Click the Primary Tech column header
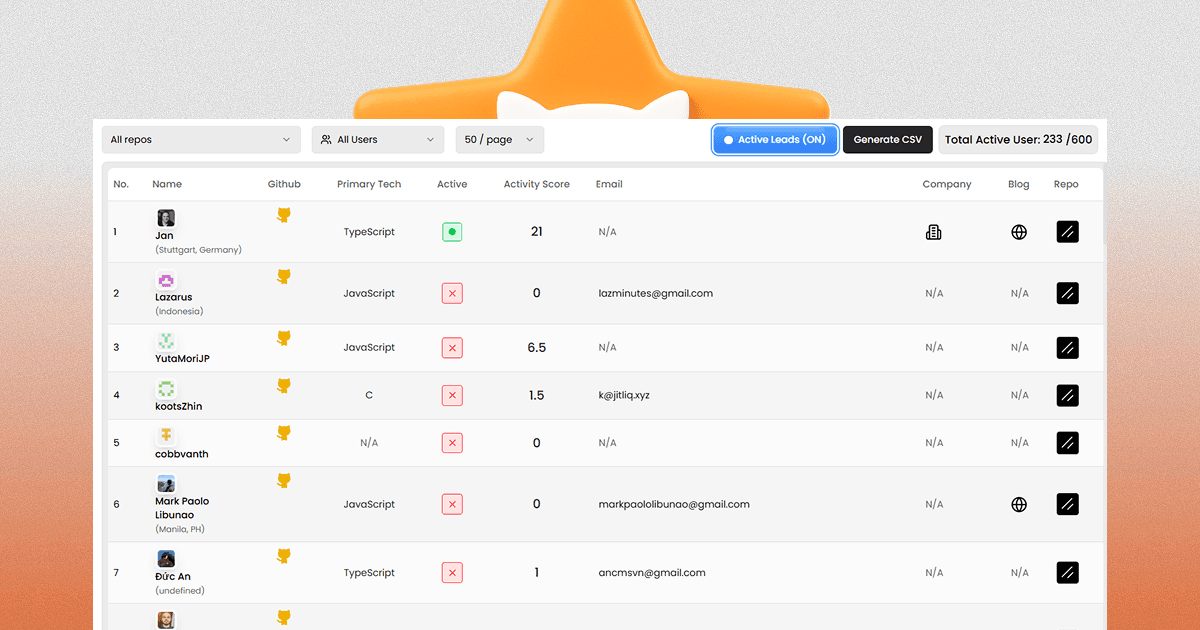Screen dimensions: 1200x630 point(370,184)
